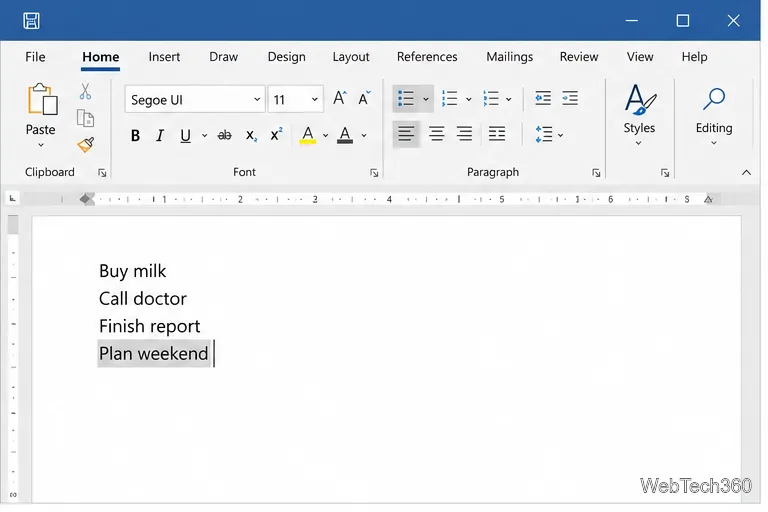Expand Paste options arrow
Image resolution: width=768 pixels, height=512 pixels.
41,145
